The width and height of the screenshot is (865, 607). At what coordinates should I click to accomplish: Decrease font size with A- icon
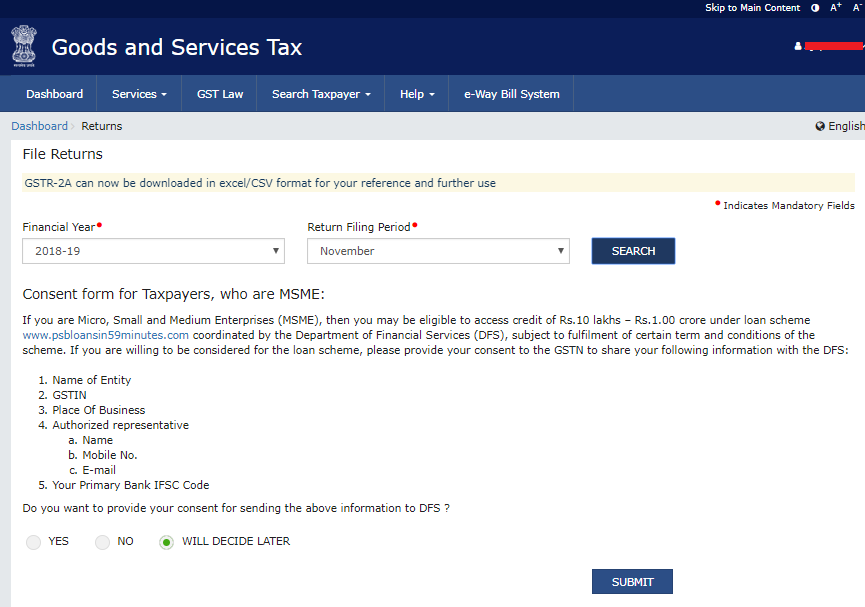[858, 7]
